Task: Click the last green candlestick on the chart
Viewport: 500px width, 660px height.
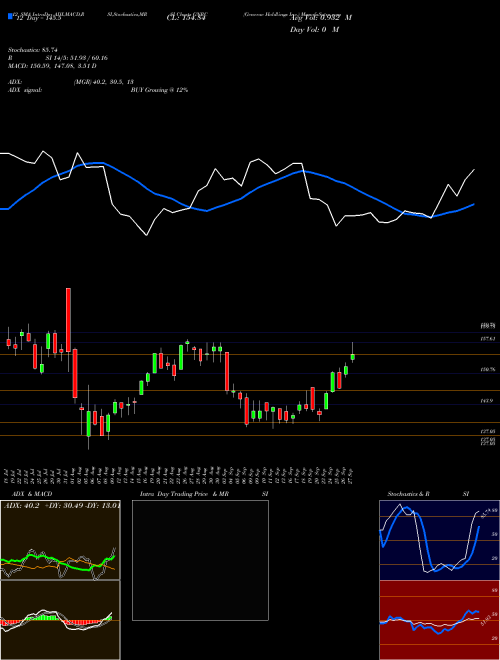Action: coord(353,357)
